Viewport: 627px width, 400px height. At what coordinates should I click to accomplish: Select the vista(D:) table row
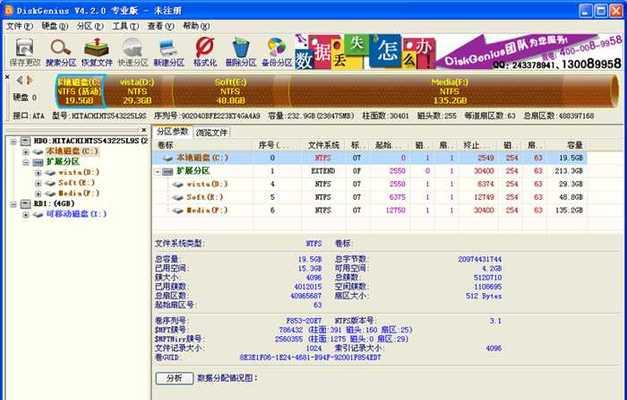[x=369, y=184]
